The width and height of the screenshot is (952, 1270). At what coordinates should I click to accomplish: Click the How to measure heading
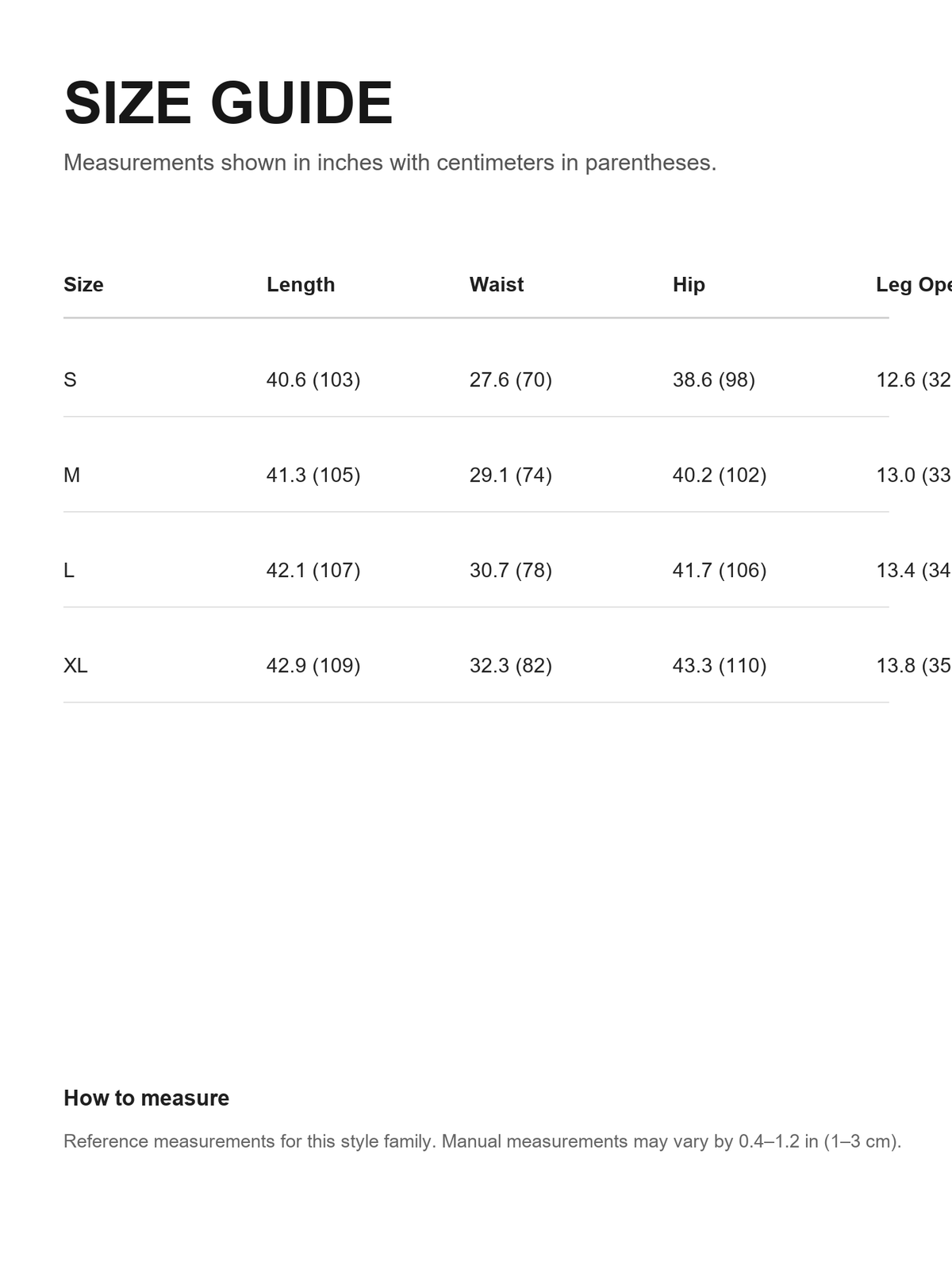click(146, 1098)
